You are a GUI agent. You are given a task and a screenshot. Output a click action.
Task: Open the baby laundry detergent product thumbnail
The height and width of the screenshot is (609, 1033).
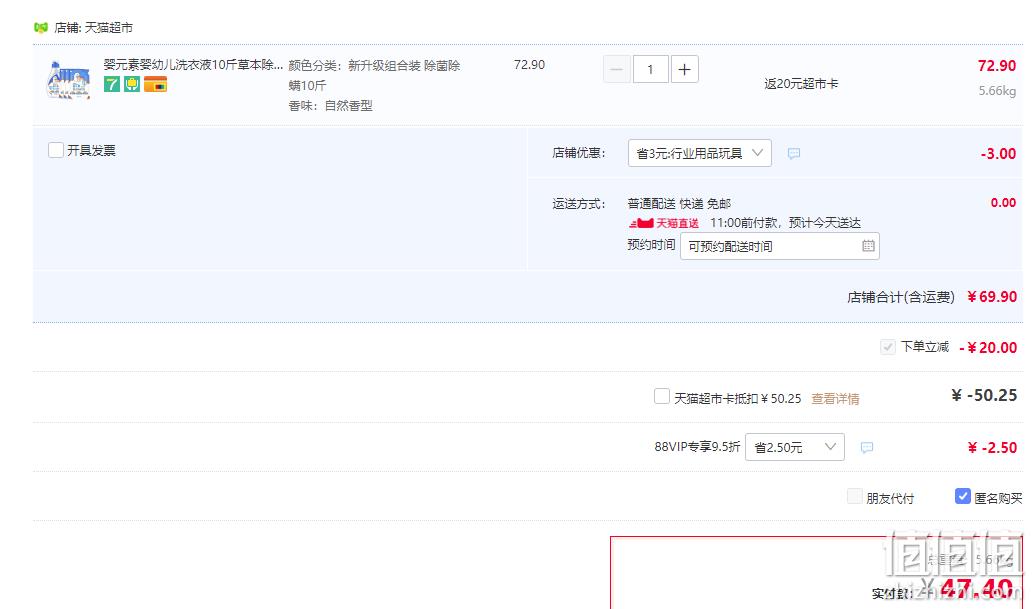point(69,80)
